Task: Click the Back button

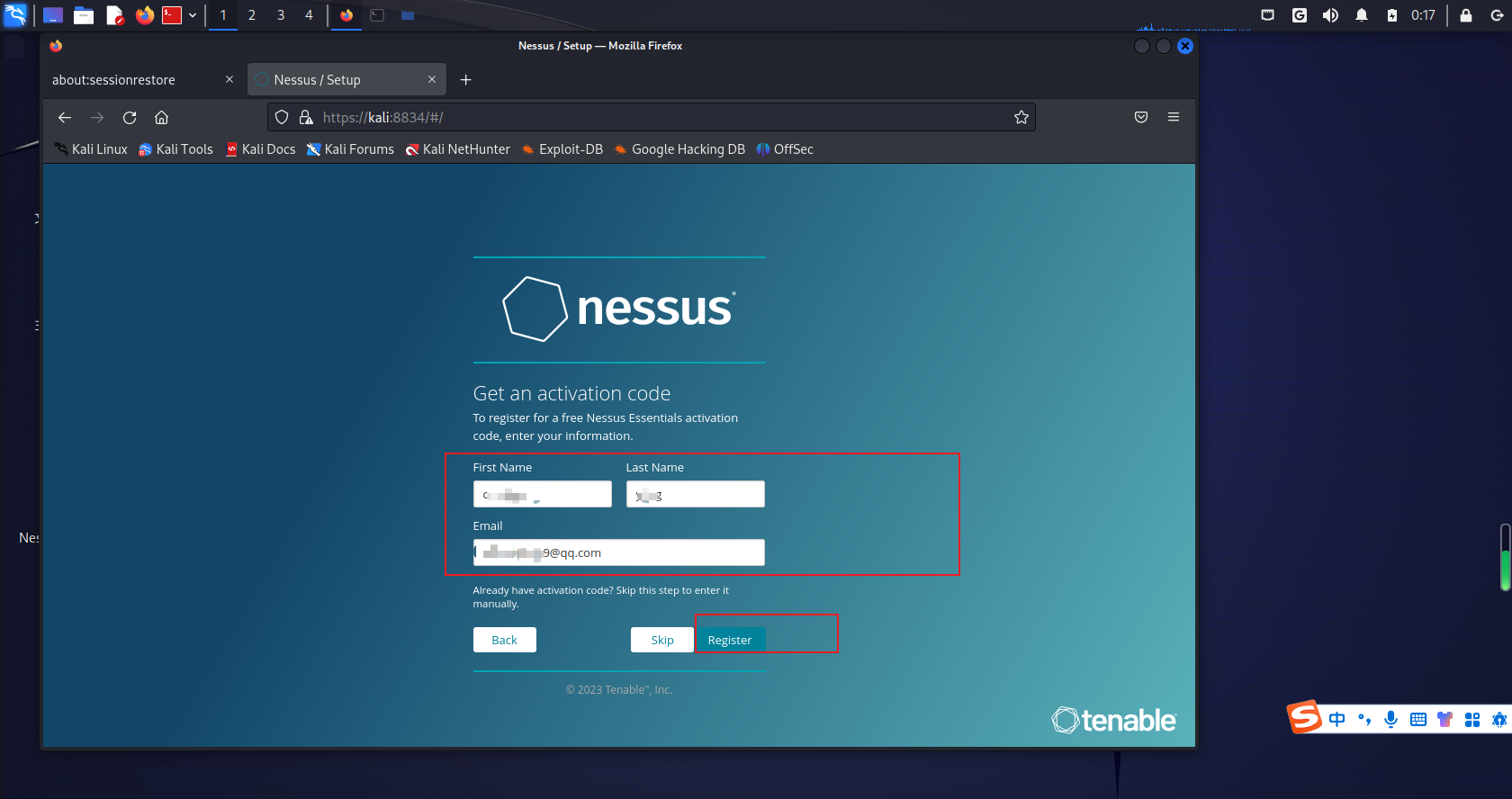Action: click(x=505, y=640)
